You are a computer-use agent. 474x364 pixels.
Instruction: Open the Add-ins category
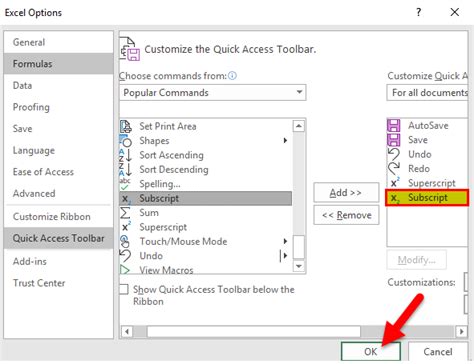pos(58,261)
